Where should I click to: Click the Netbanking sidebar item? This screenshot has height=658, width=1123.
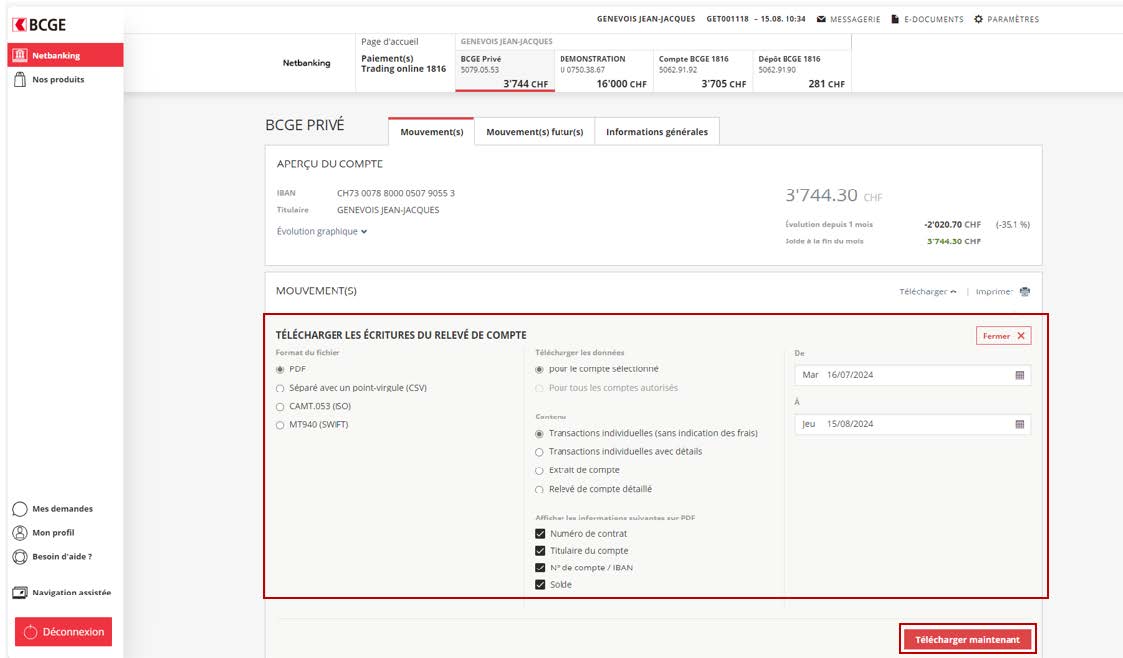click(x=65, y=55)
